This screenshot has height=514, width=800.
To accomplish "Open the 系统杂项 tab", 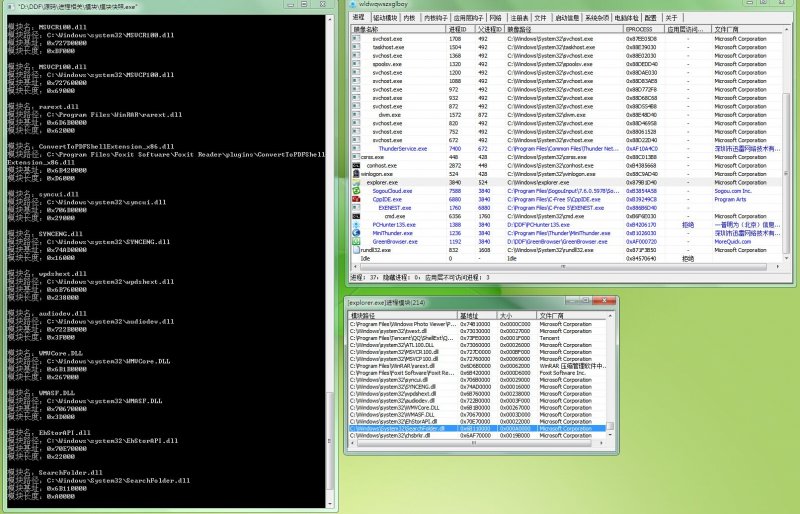I will click(596, 18).
